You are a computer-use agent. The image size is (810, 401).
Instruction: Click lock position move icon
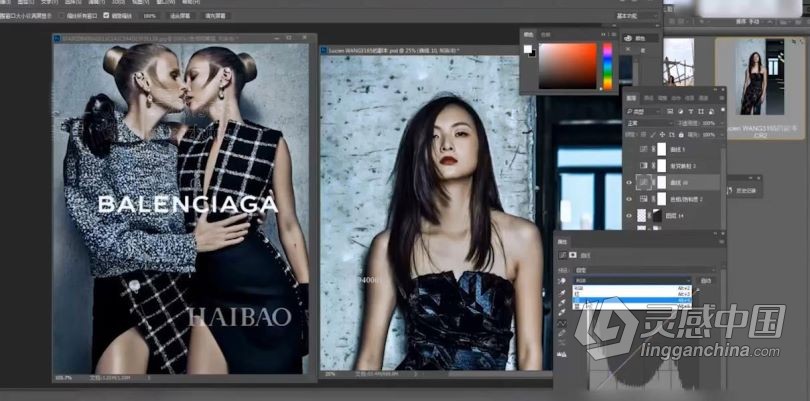click(x=662, y=134)
